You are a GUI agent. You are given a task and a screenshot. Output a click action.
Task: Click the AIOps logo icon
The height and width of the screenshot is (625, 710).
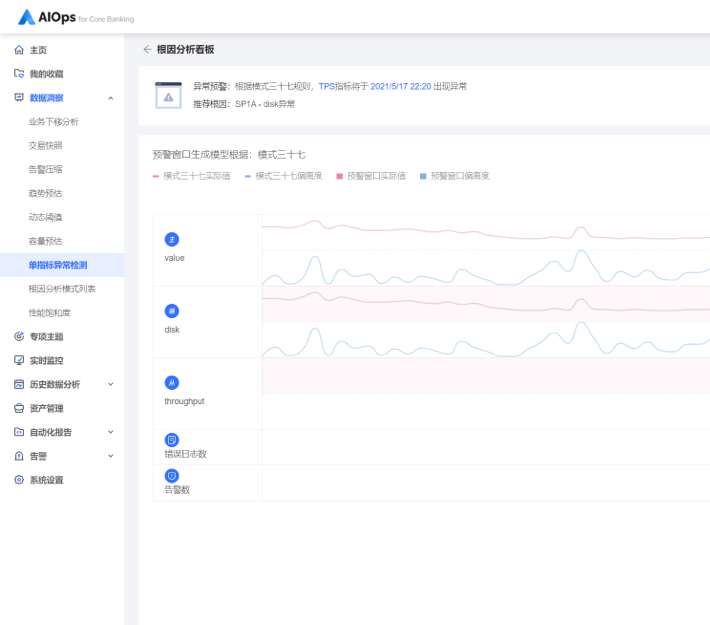tap(26, 17)
